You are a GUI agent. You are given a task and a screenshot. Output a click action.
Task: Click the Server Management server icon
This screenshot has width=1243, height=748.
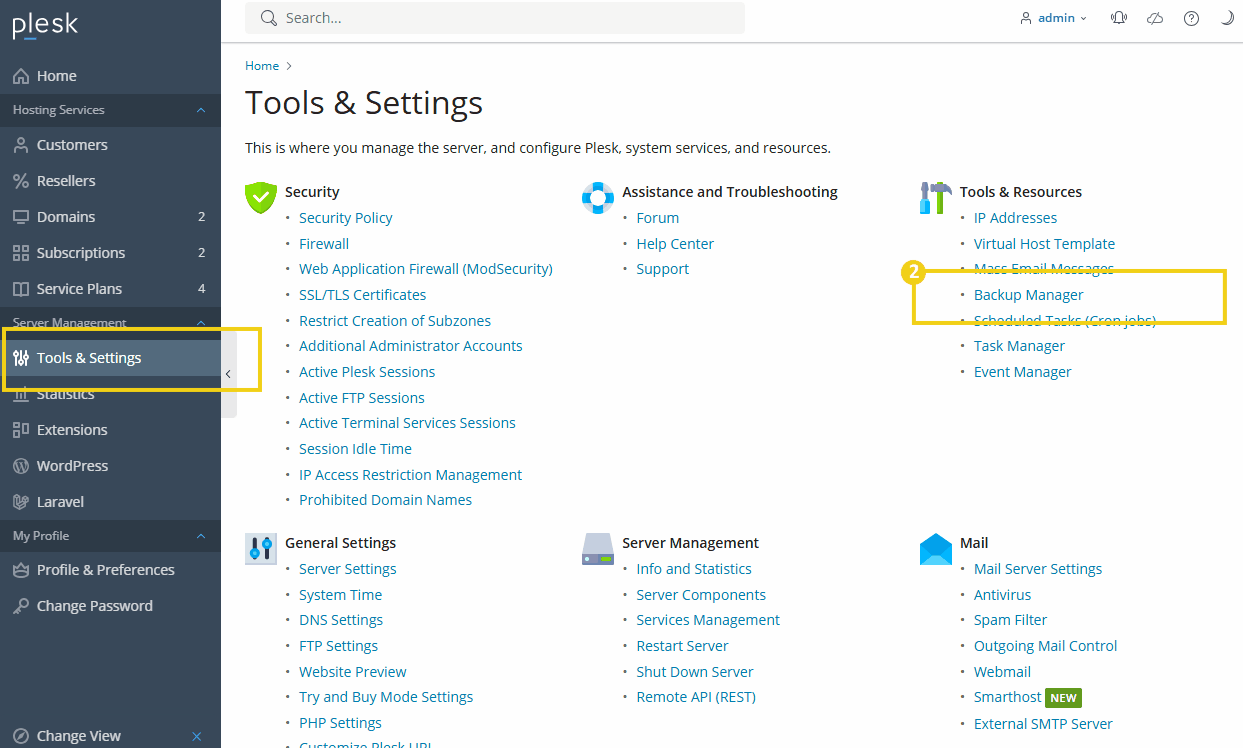coord(598,548)
